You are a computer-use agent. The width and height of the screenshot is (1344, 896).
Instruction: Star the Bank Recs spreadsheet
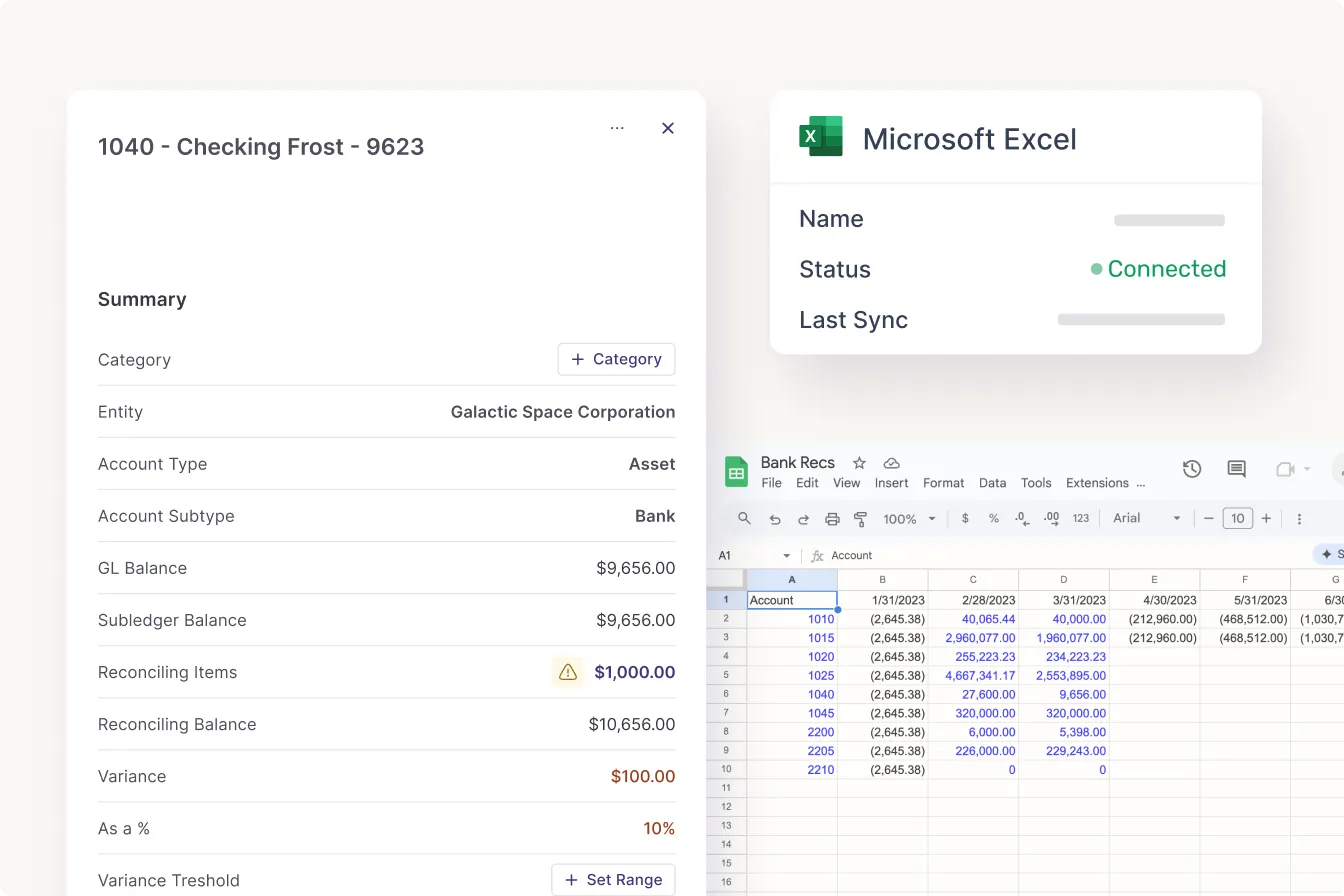[859, 463]
